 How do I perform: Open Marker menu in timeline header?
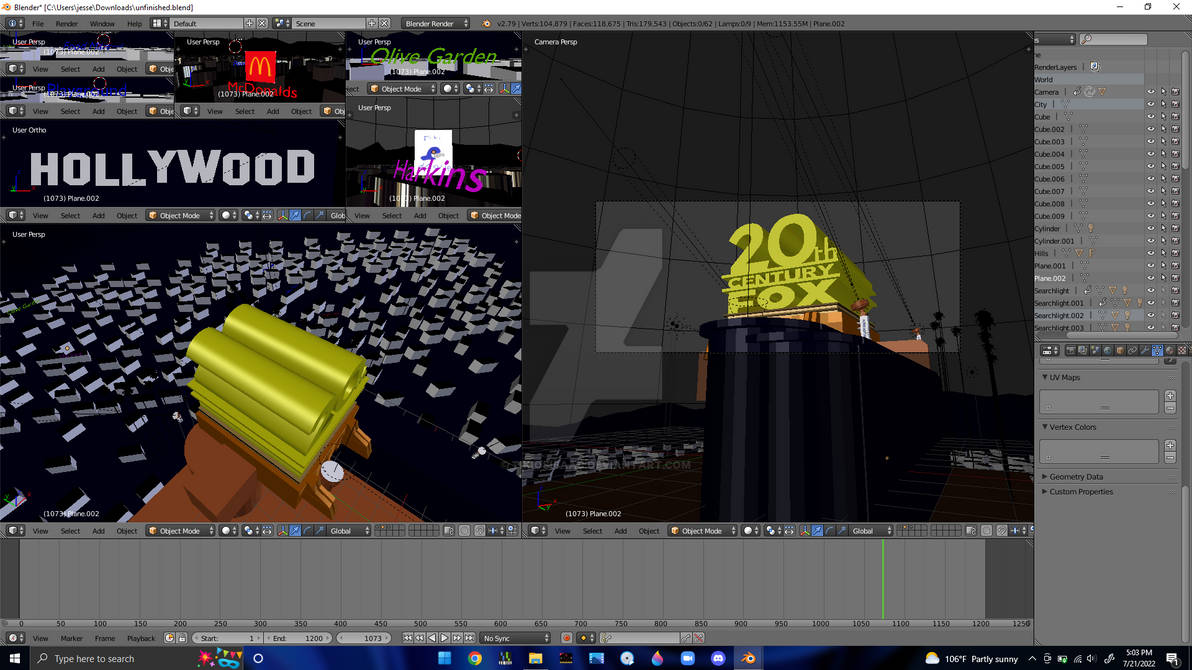tap(71, 638)
